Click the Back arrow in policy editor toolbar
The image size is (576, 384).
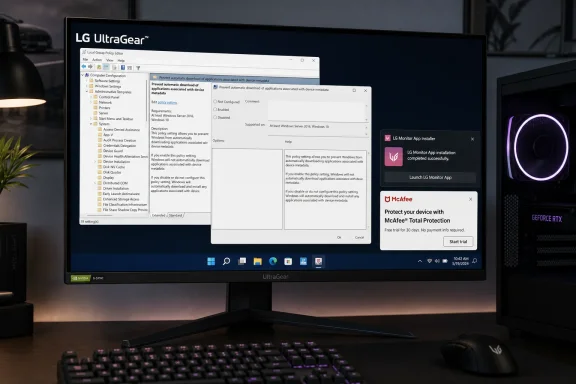pos(84,67)
